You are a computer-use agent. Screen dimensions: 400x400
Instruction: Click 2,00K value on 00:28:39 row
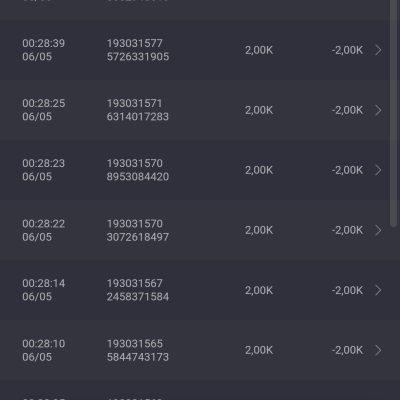click(x=259, y=50)
